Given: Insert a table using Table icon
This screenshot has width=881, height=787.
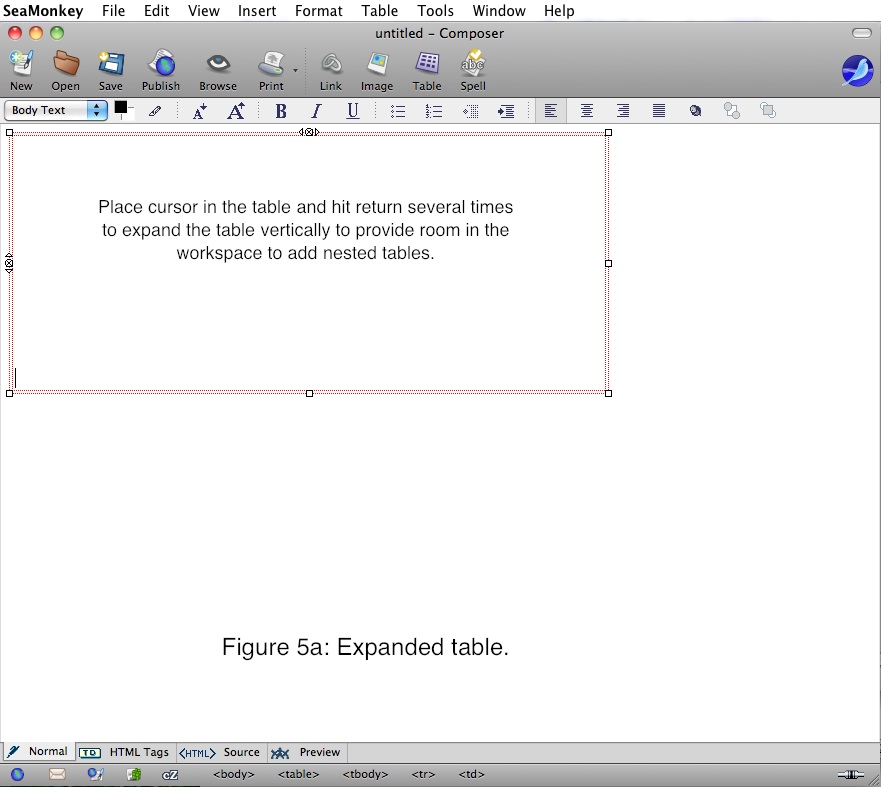Looking at the screenshot, I should pyautogui.click(x=427, y=65).
